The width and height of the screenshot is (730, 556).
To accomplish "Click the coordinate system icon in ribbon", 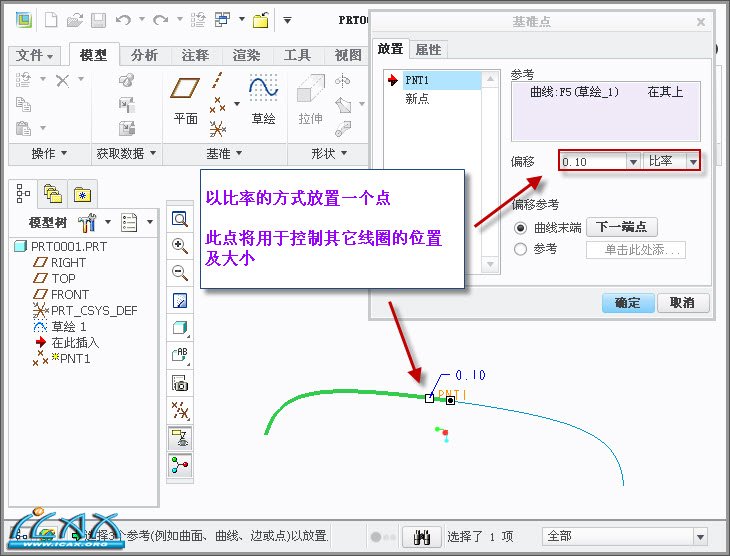I will tap(217, 129).
